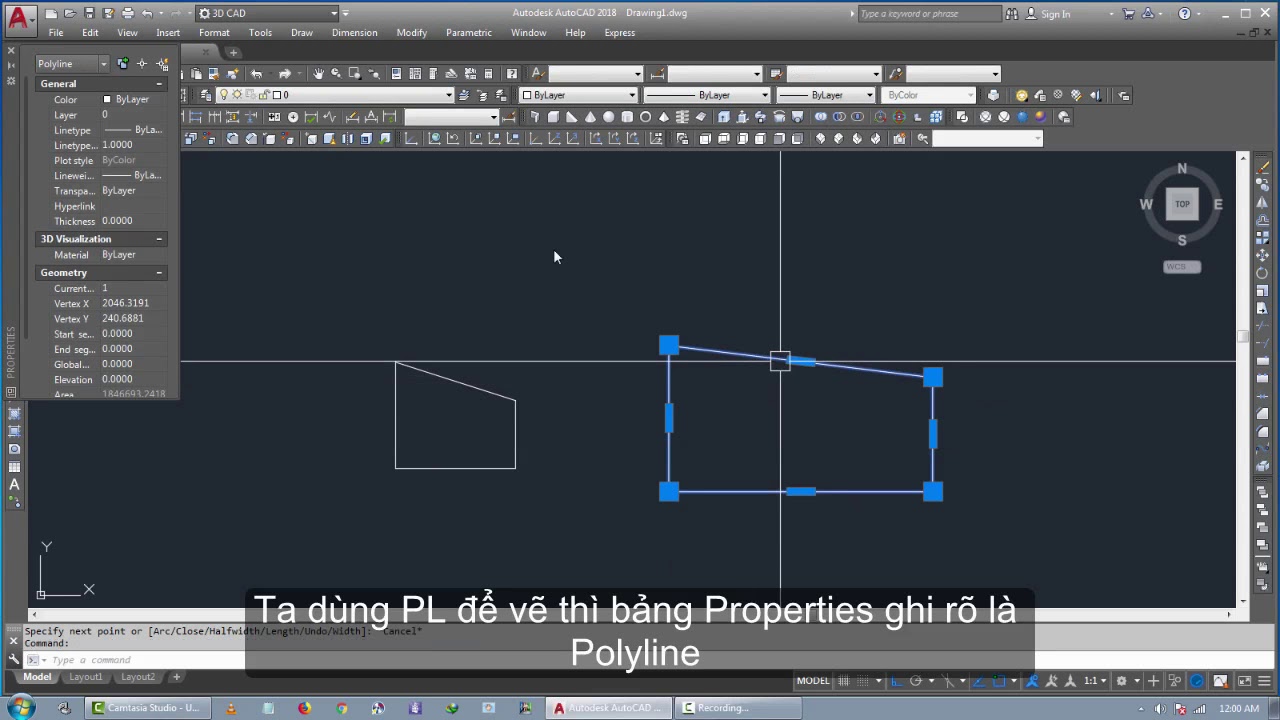1280x720 pixels.
Task: Click the Plot printer icon beside ByColor
Action: pyautogui.click(x=992, y=95)
